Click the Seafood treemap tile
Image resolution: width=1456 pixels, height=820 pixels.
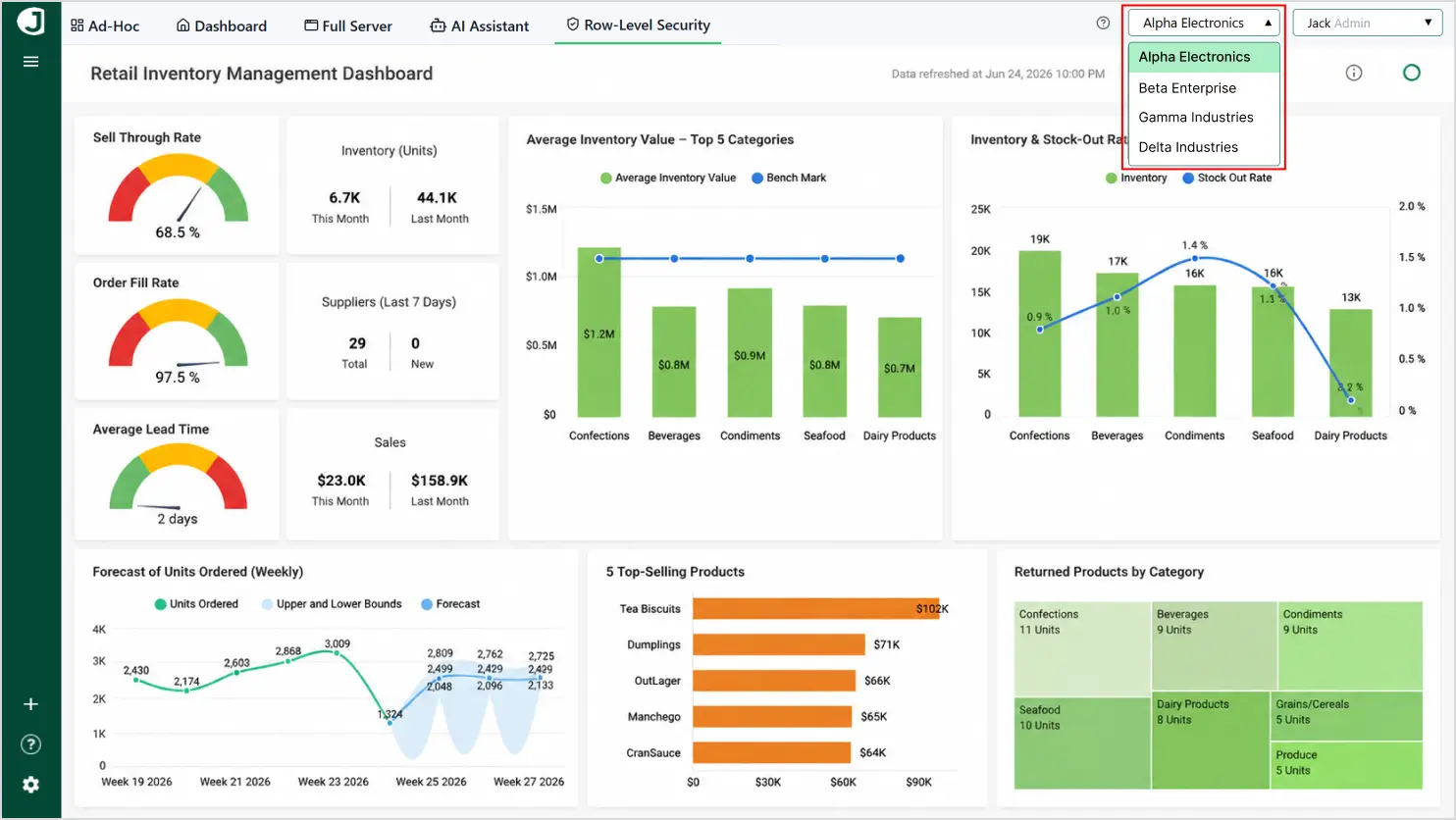(1082, 743)
